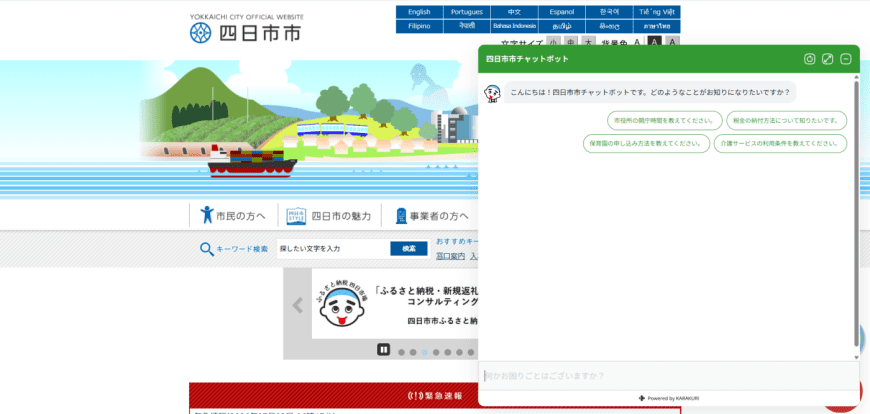The image size is (870, 414).
Task: Expand the chatbot window with the arrows icon
Action: [x=827, y=59]
